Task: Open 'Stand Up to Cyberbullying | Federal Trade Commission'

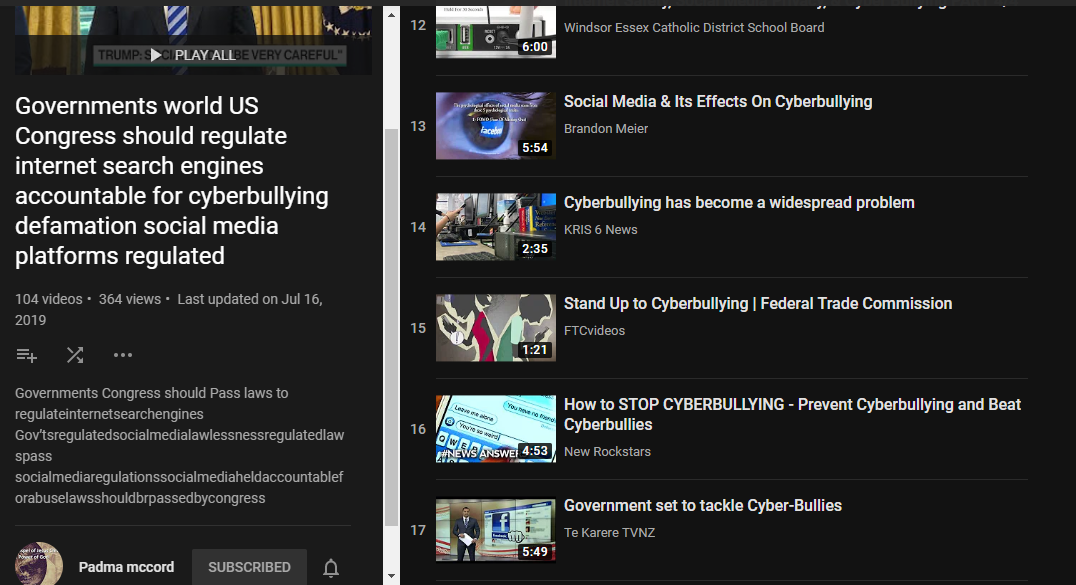Action: pyautogui.click(x=758, y=303)
